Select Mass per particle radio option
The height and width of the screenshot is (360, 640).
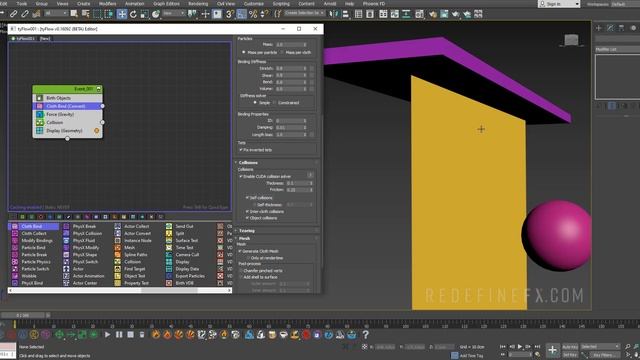[244, 53]
